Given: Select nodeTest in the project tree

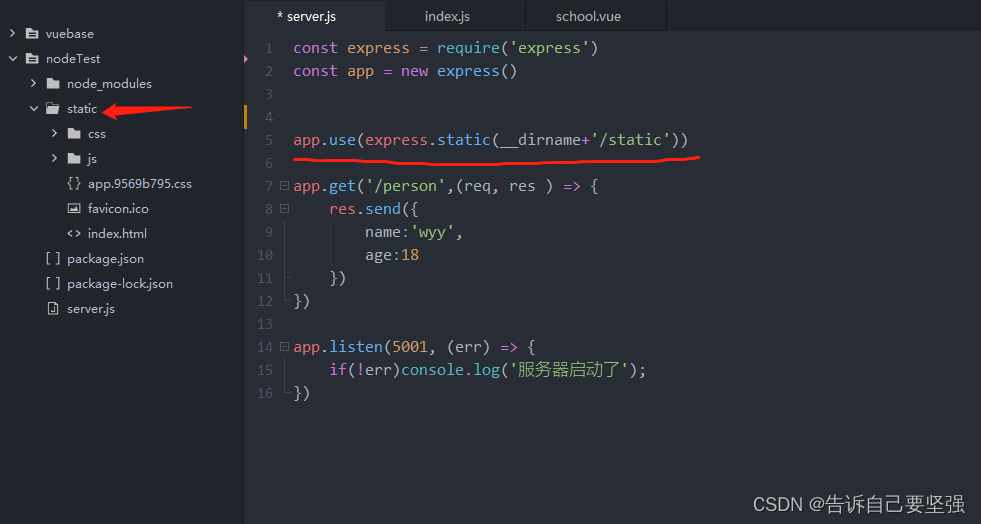Looking at the screenshot, I should tap(73, 59).
